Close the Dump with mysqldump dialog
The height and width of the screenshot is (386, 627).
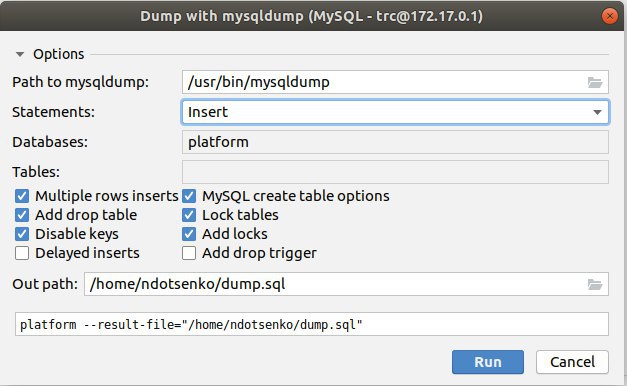(x=609, y=16)
